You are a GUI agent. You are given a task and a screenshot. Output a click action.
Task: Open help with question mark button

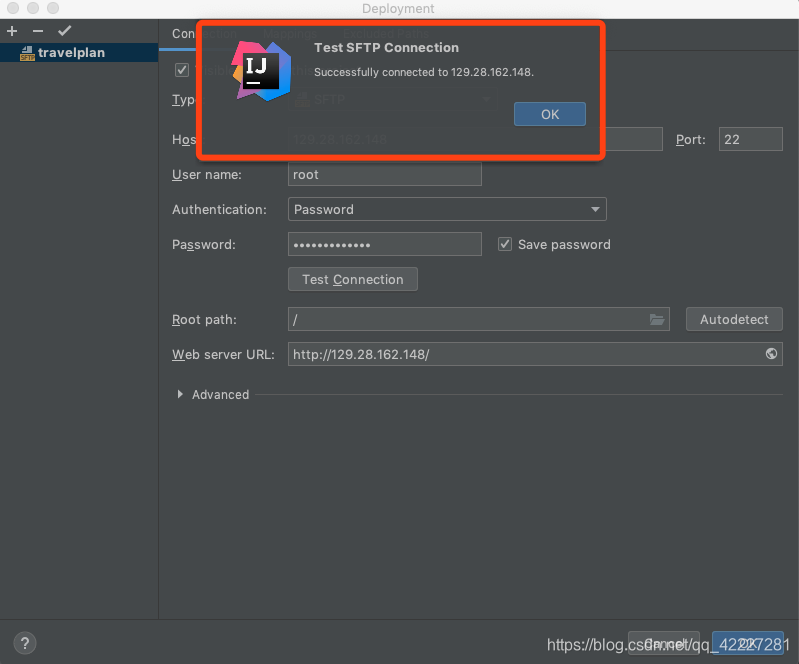(24, 643)
